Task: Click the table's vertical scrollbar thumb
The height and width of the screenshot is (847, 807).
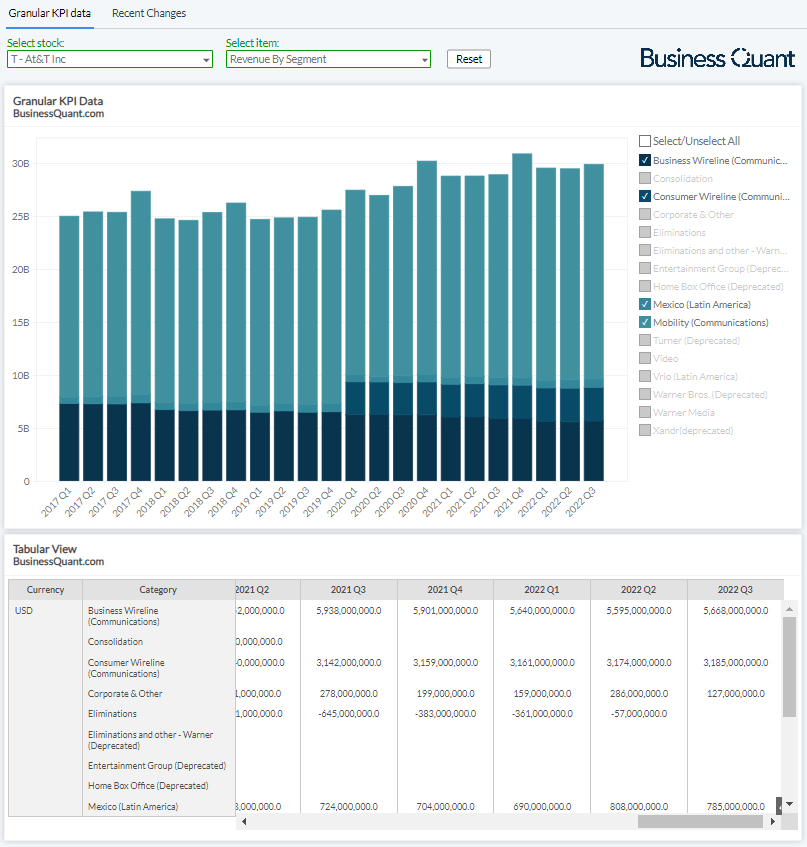Action: (789, 667)
